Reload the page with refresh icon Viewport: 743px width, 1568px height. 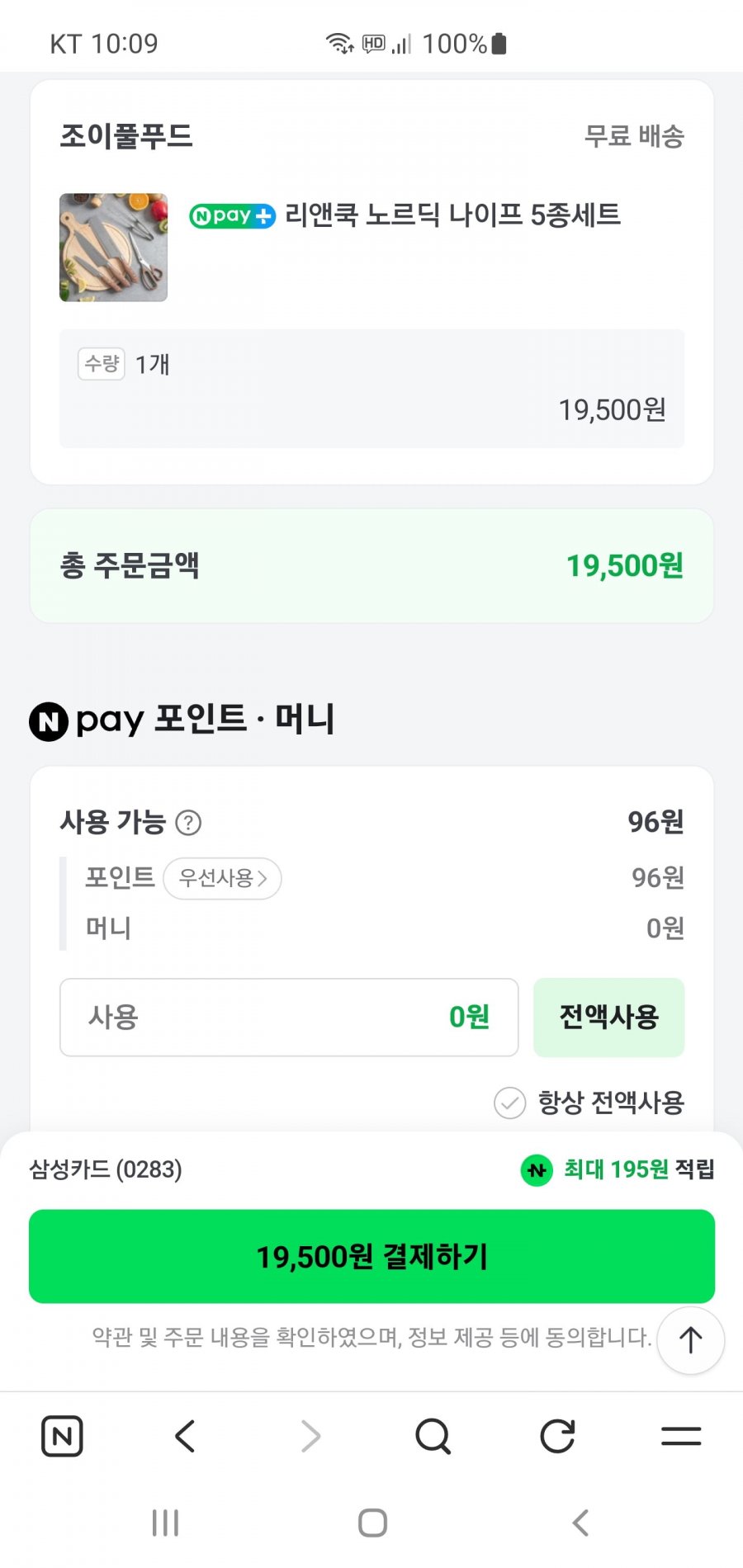(557, 1436)
